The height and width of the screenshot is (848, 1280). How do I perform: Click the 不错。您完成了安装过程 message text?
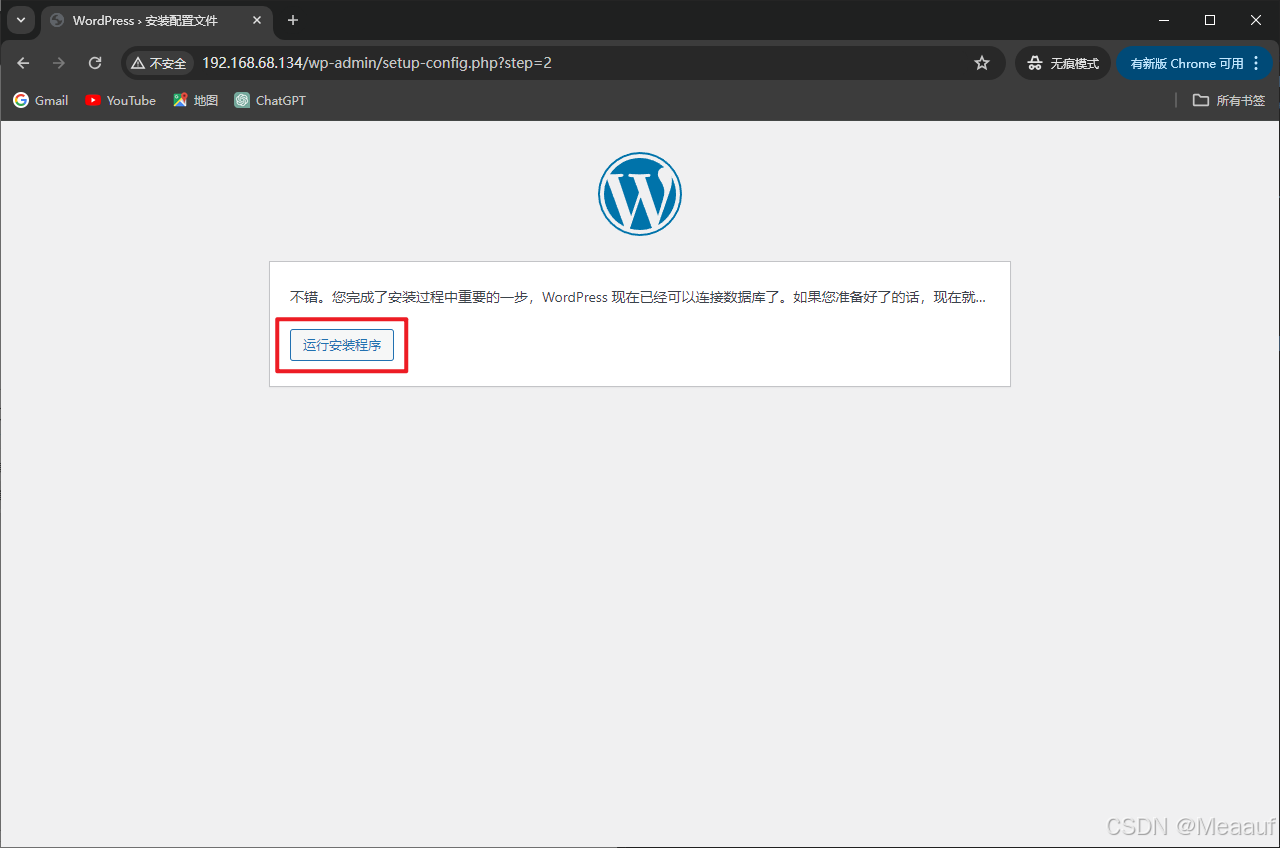click(x=638, y=298)
